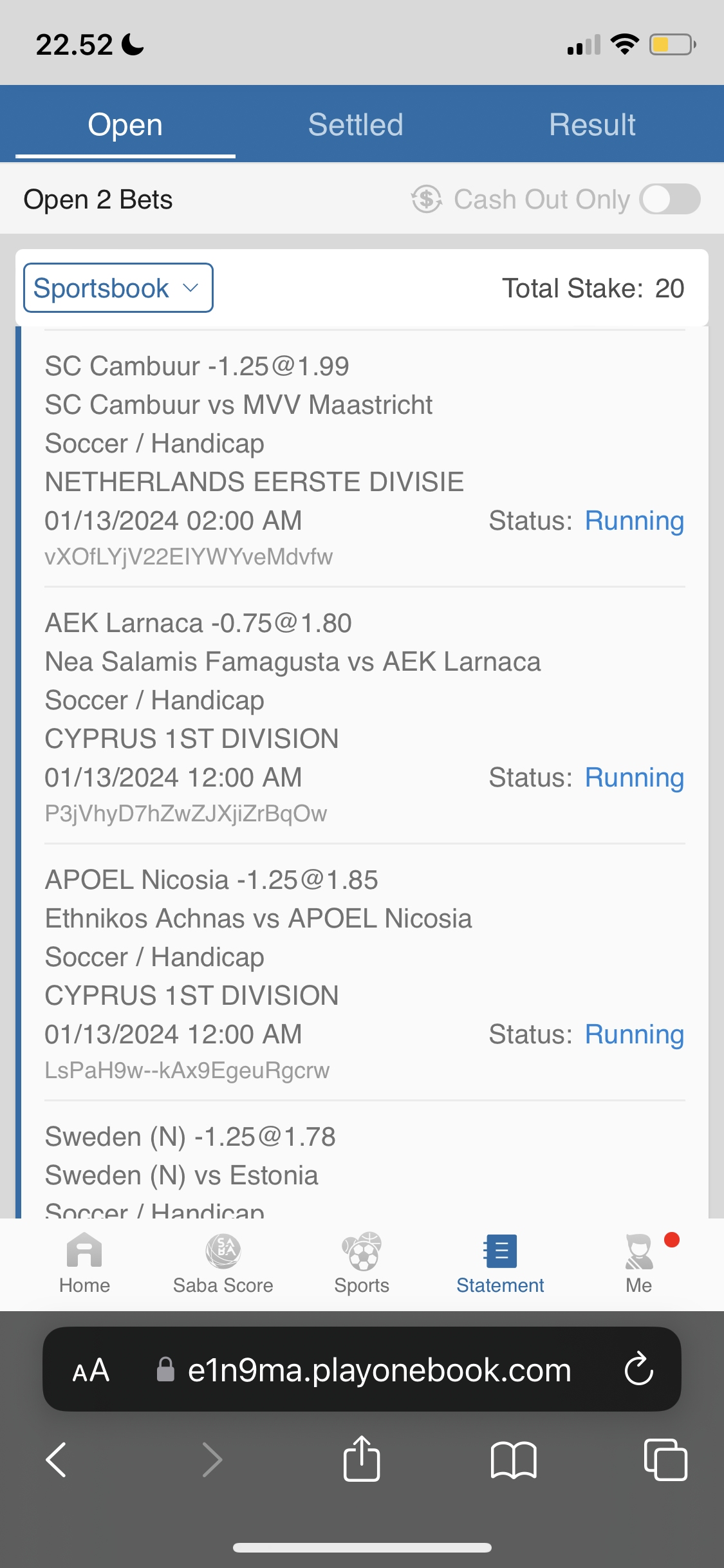Tap Running status of APOEL Nicosia bet
The image size is (724, 1568).
pos(634,1034)
